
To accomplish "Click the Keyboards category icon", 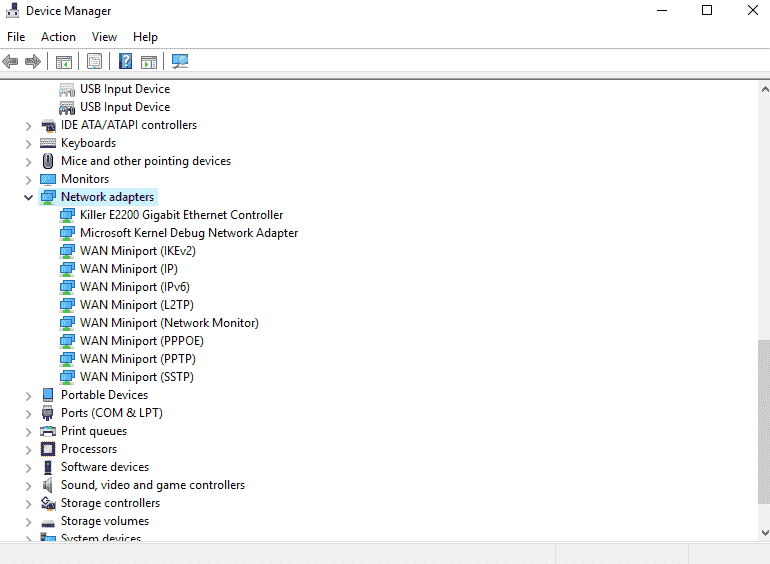I will pos(48,143).
